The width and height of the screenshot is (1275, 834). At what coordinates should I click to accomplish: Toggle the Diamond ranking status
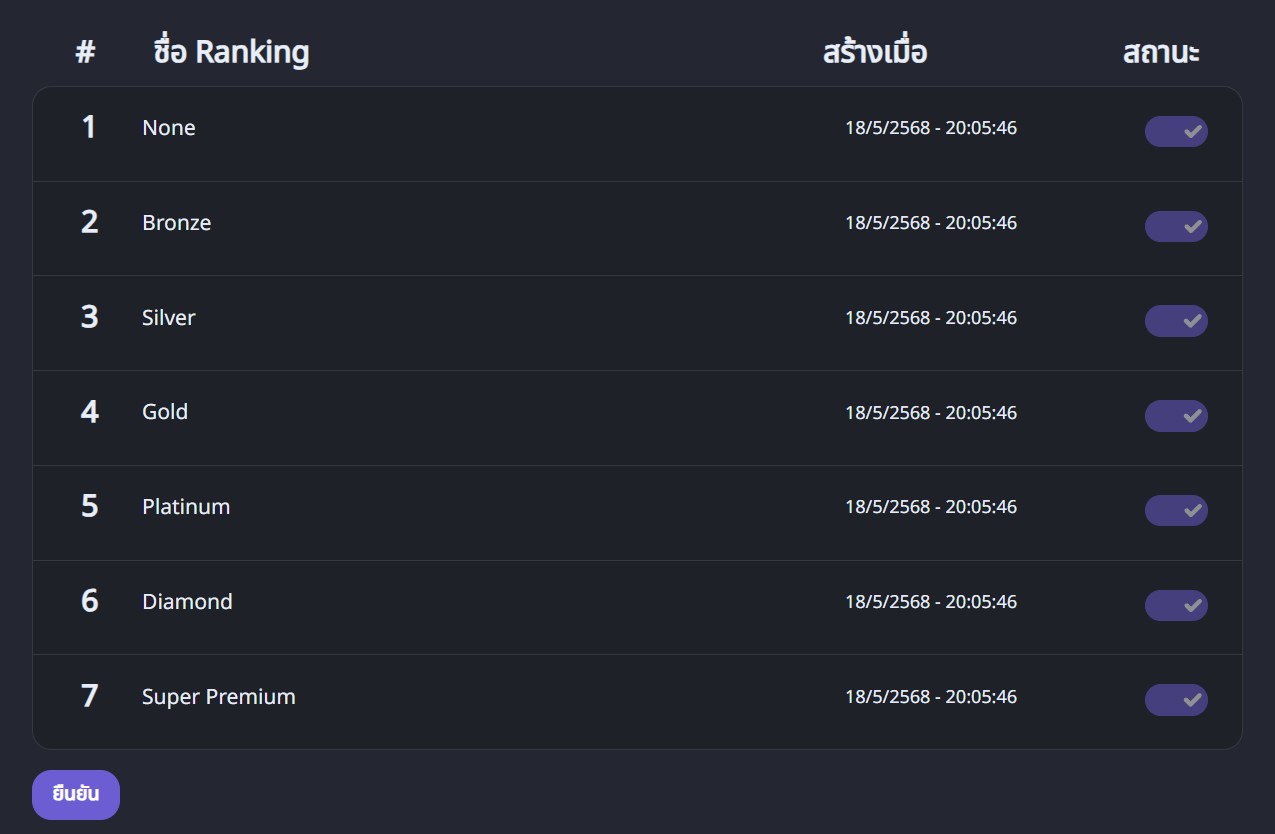pos(1176,605)
